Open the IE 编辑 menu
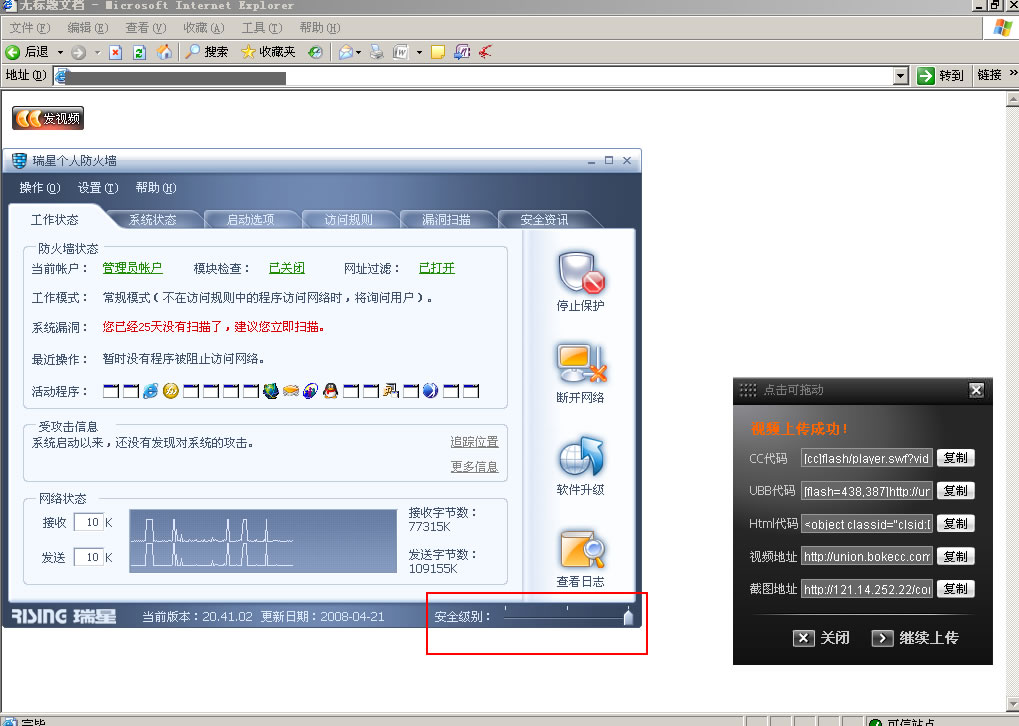The width and height of the screenshot is (1019, 726). click(87, 27)
